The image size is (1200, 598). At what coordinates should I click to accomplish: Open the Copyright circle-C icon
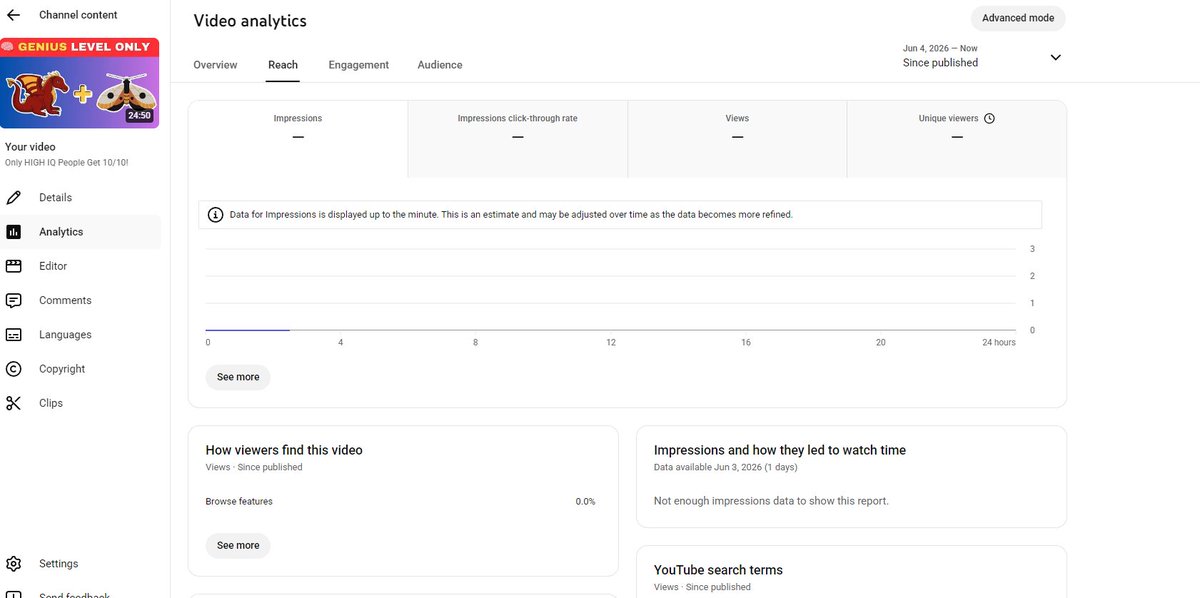[x=13, y=369]
